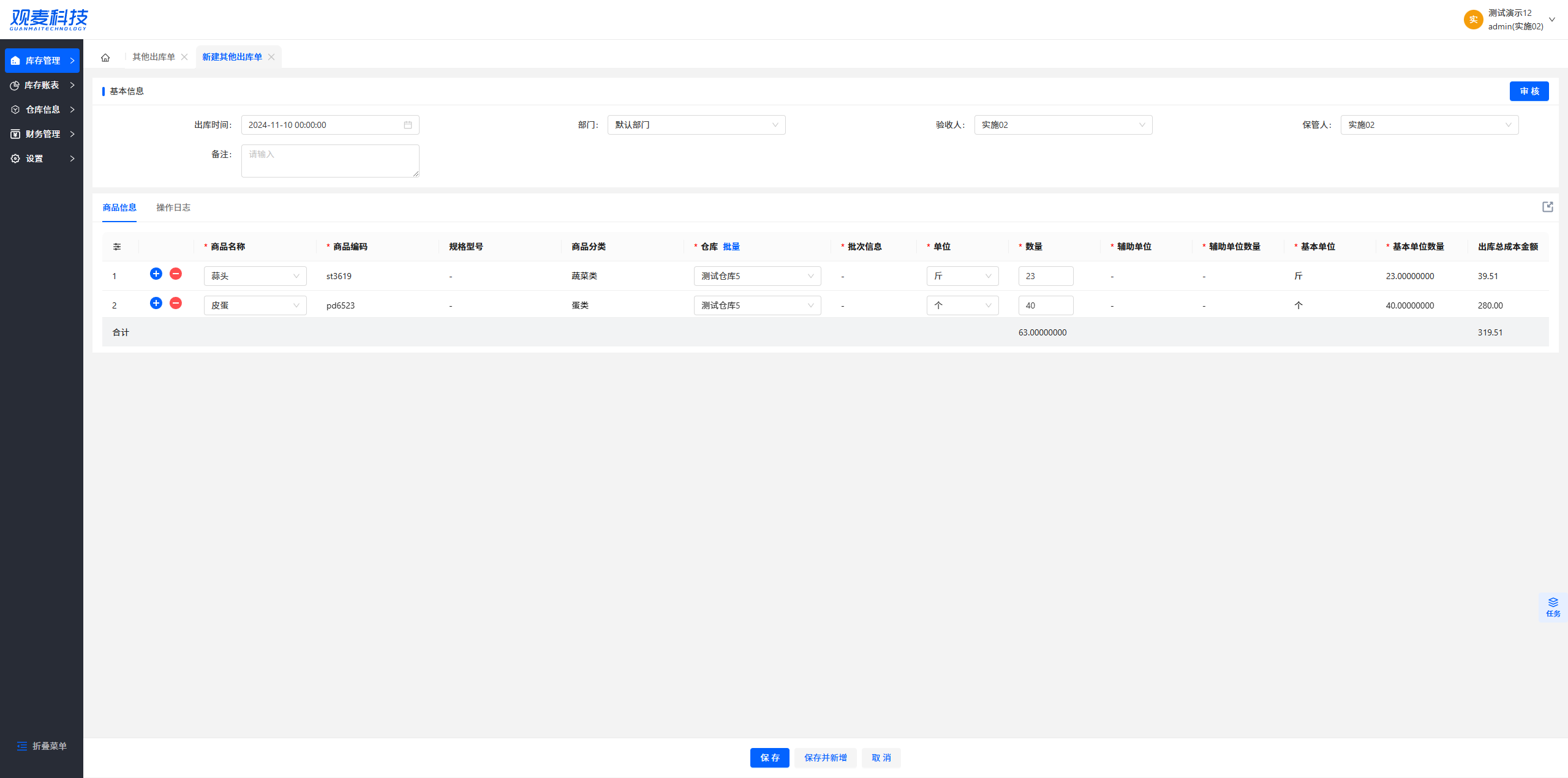Click the 审核 button
The width and height of the screenshot is (1568, 778).
1529,91
